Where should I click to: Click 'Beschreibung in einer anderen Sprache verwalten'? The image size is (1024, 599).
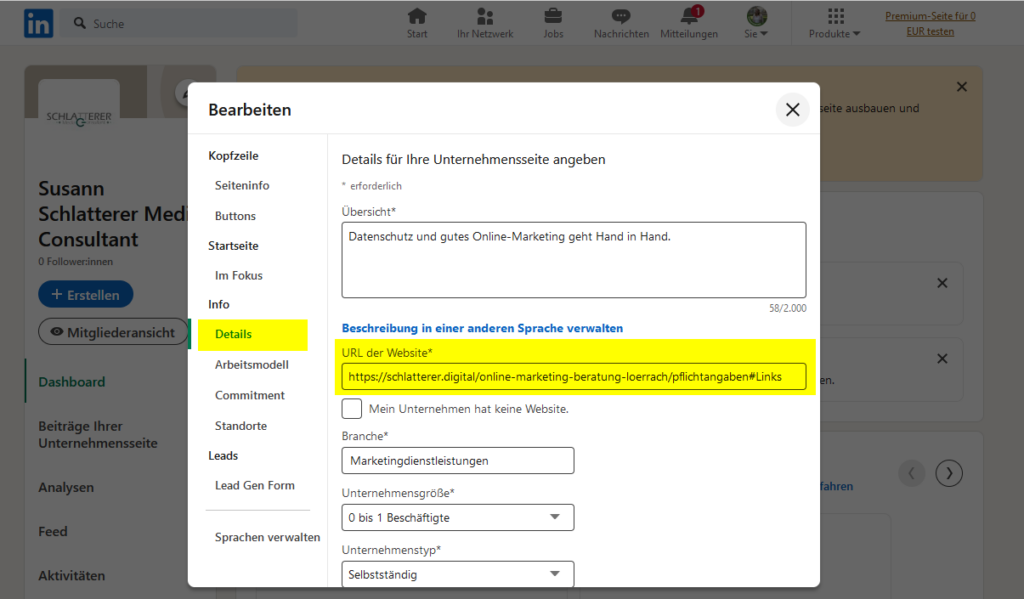click(x=482, y=328)
